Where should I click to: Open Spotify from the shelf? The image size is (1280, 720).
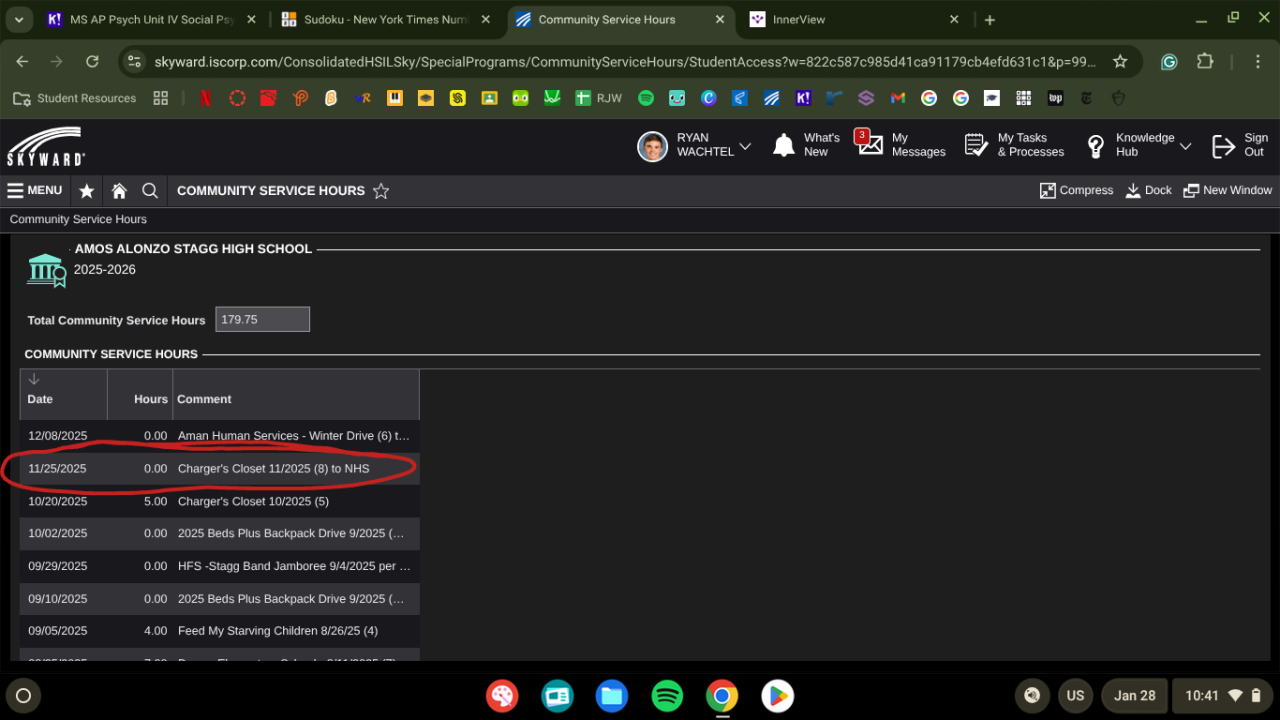[x=667, y=696]
